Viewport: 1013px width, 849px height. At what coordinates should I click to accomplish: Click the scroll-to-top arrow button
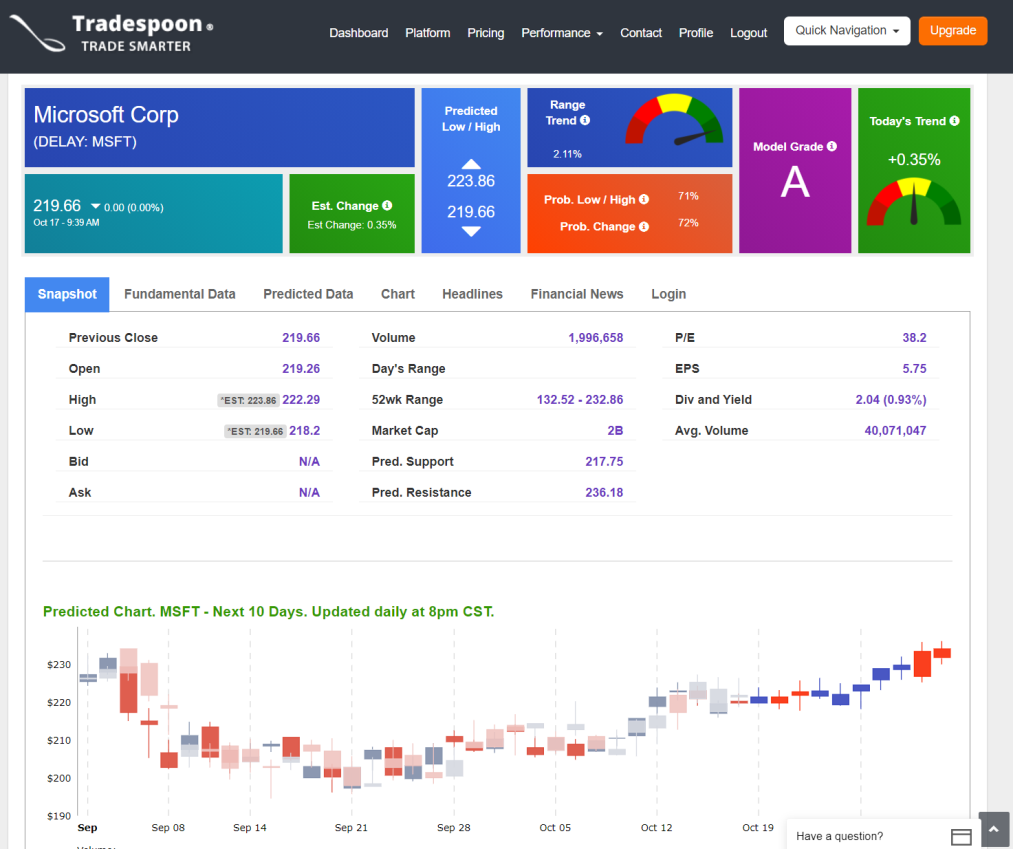pos(994,830)
